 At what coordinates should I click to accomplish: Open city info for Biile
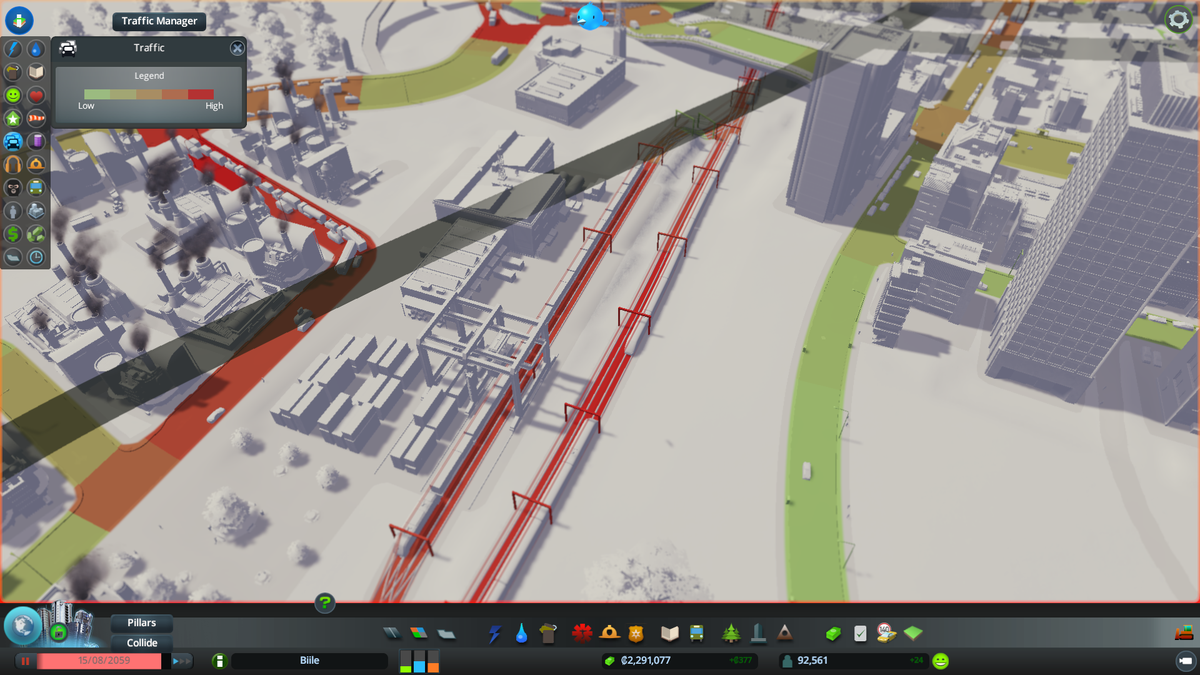tap(219, 661)
